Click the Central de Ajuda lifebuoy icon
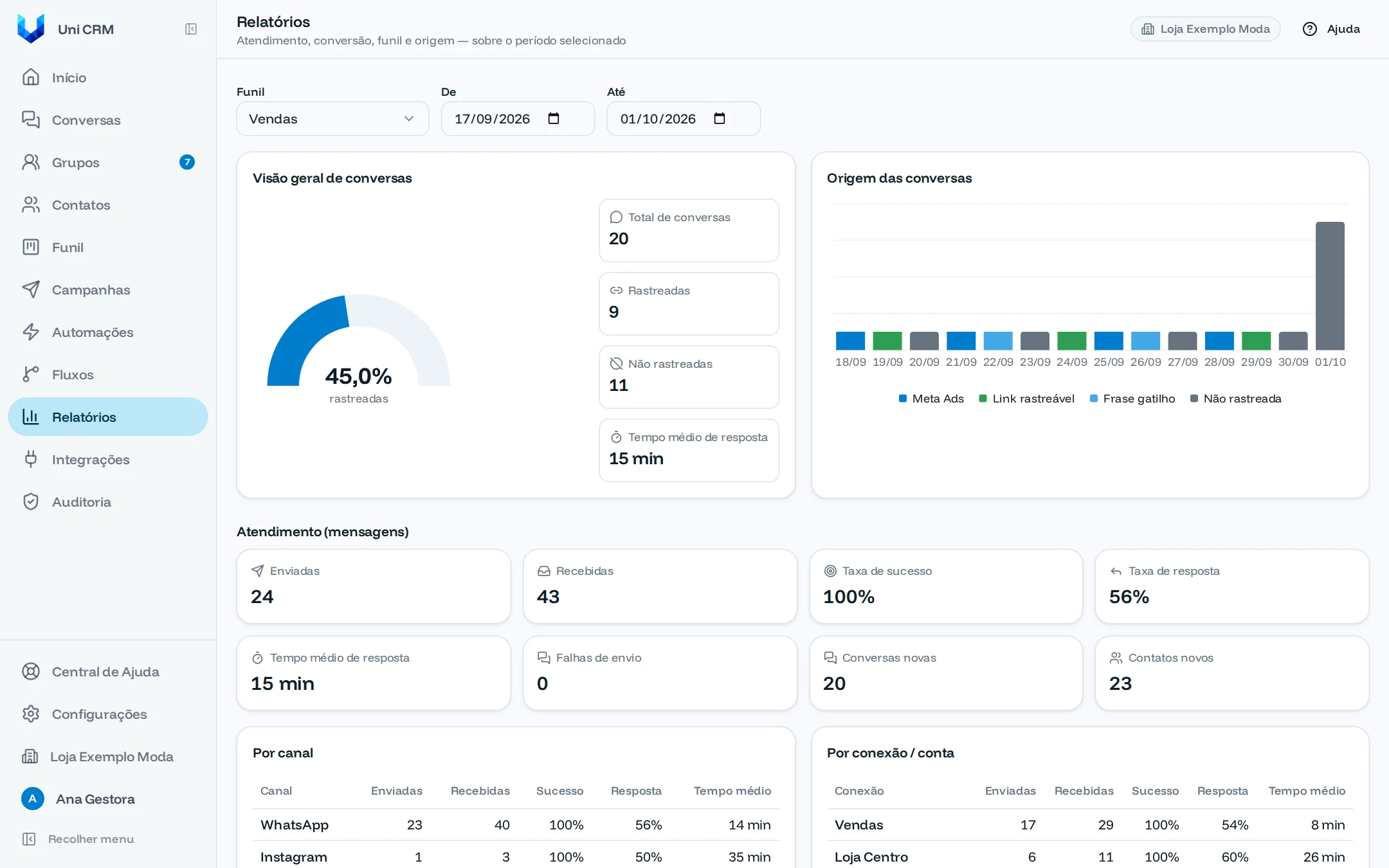 31,671
